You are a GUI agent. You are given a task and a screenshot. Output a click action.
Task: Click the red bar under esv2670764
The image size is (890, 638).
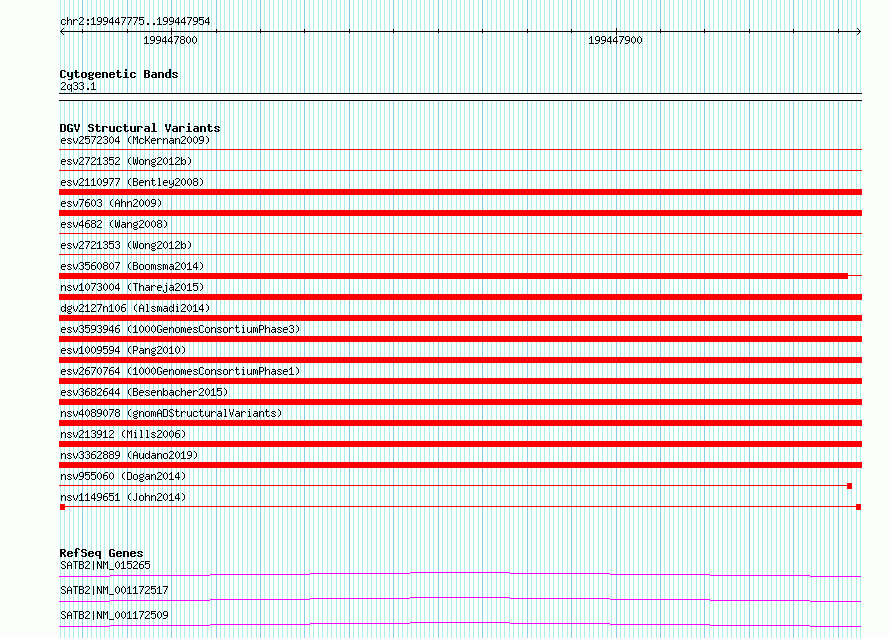click(460, 381)
